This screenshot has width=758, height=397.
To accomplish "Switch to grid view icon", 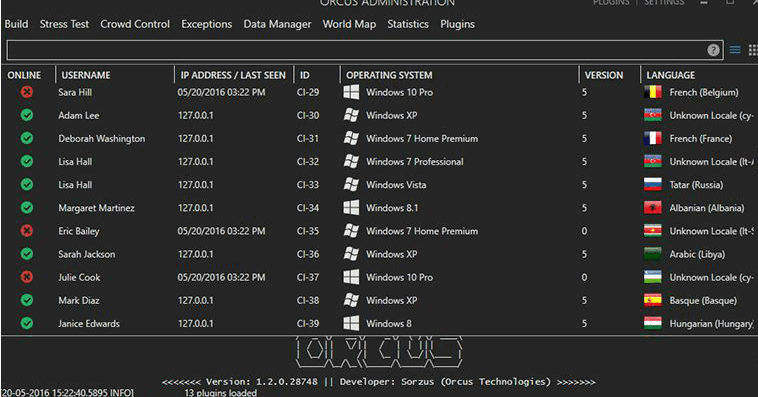I will 753,50.
